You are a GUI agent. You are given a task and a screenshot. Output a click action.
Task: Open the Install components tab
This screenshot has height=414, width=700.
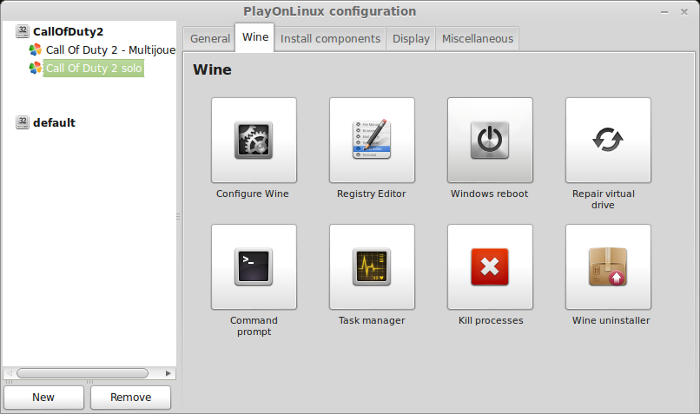point(330,39)
